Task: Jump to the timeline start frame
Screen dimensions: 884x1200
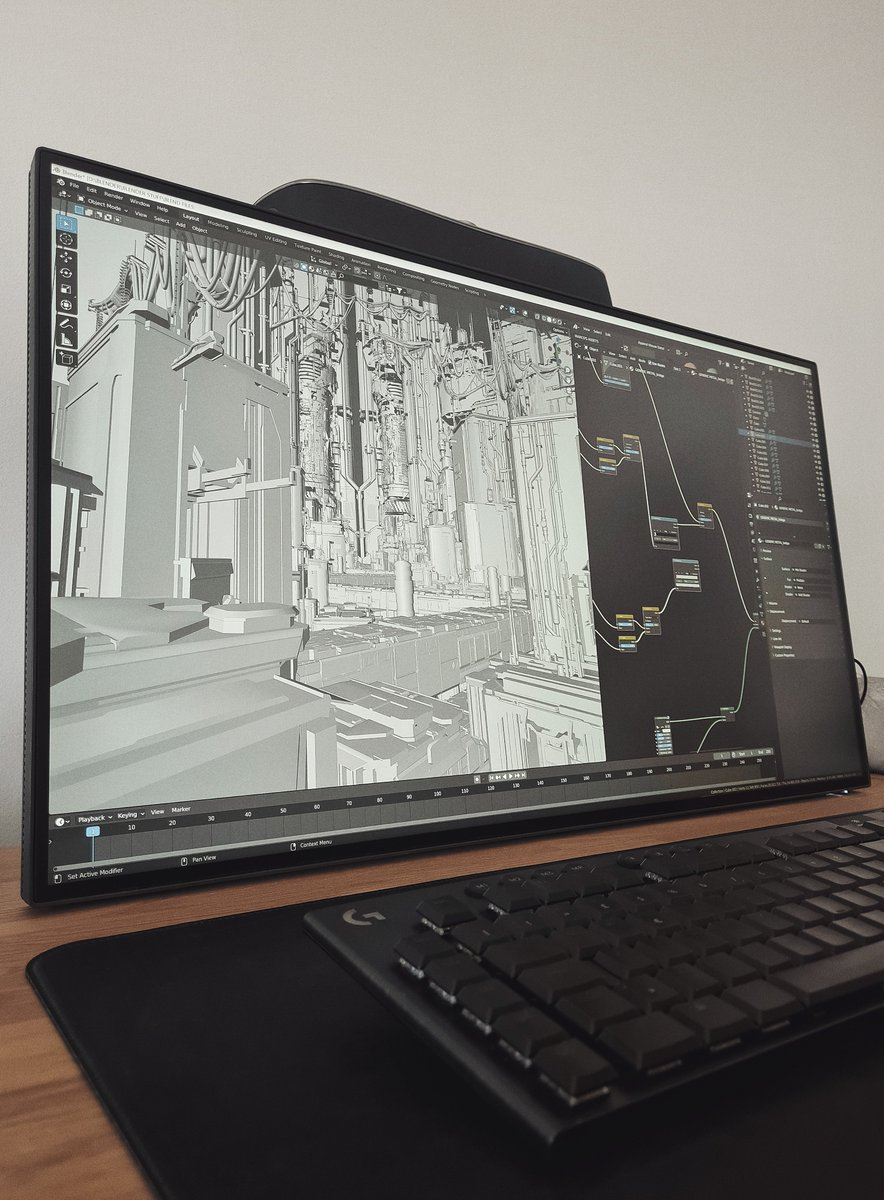Action: [x=491, y=777]
